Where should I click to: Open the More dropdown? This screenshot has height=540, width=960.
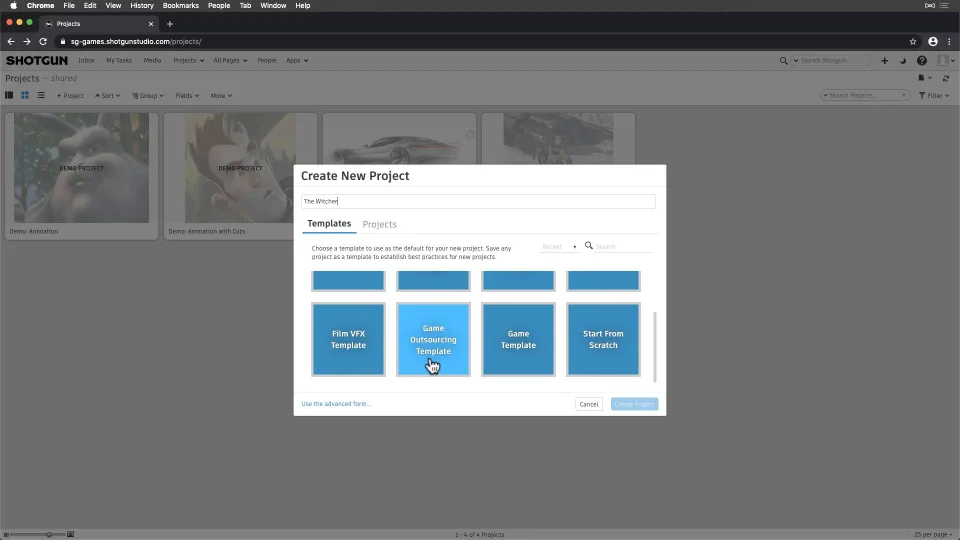click(x=221, y=96)
